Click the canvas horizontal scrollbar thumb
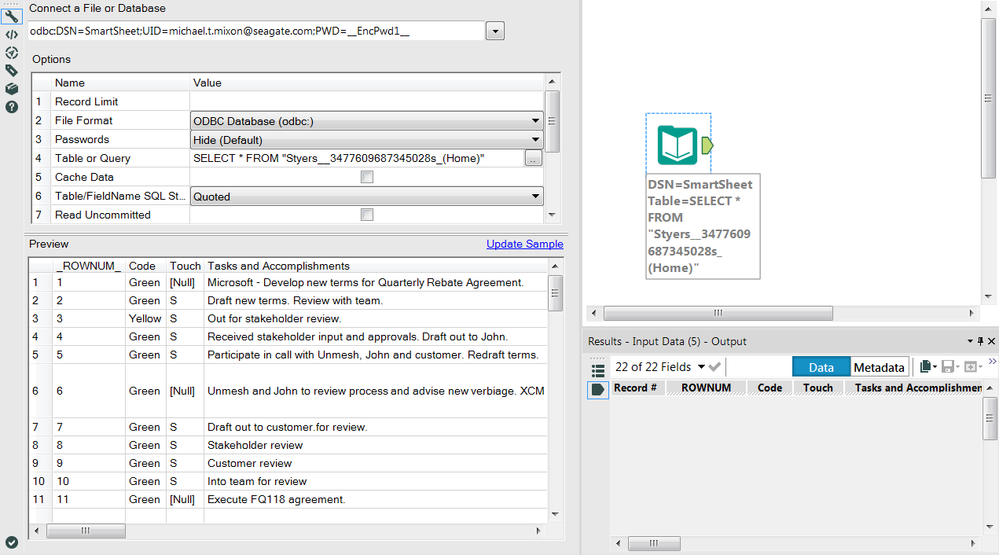The image size is (999, 555). 718,313
